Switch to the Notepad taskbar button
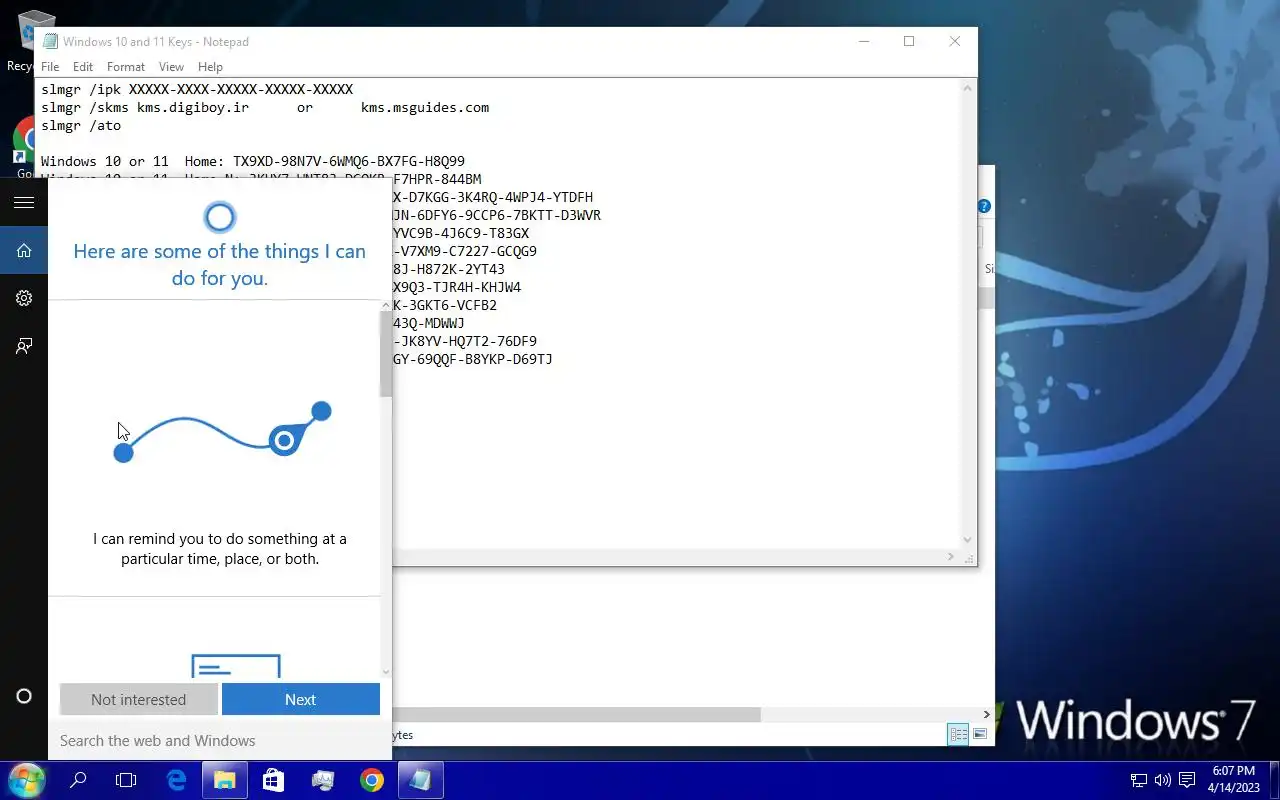The image size is (1280, 800). tap(420, 780)
